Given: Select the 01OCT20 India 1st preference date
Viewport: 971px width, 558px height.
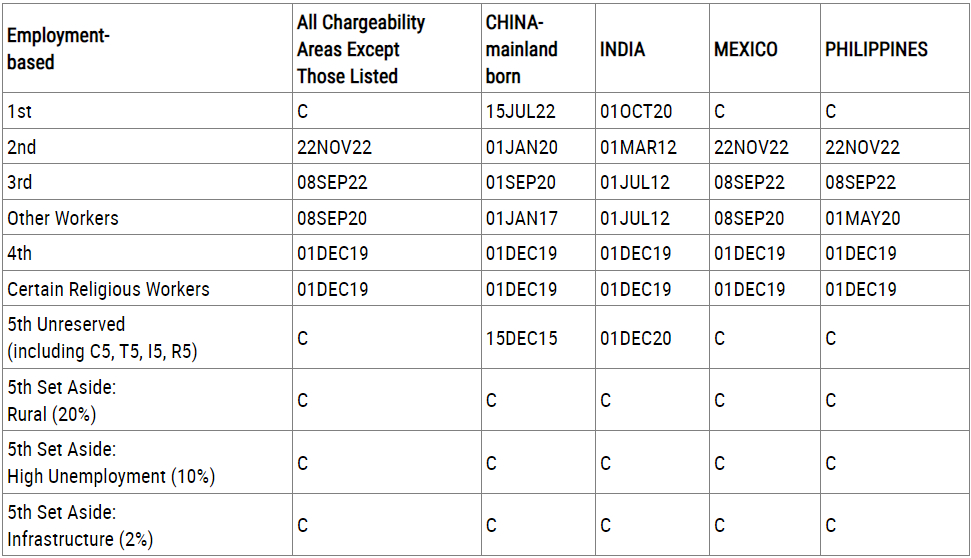Looking at the screenshot, I should [x=636, y=111].
